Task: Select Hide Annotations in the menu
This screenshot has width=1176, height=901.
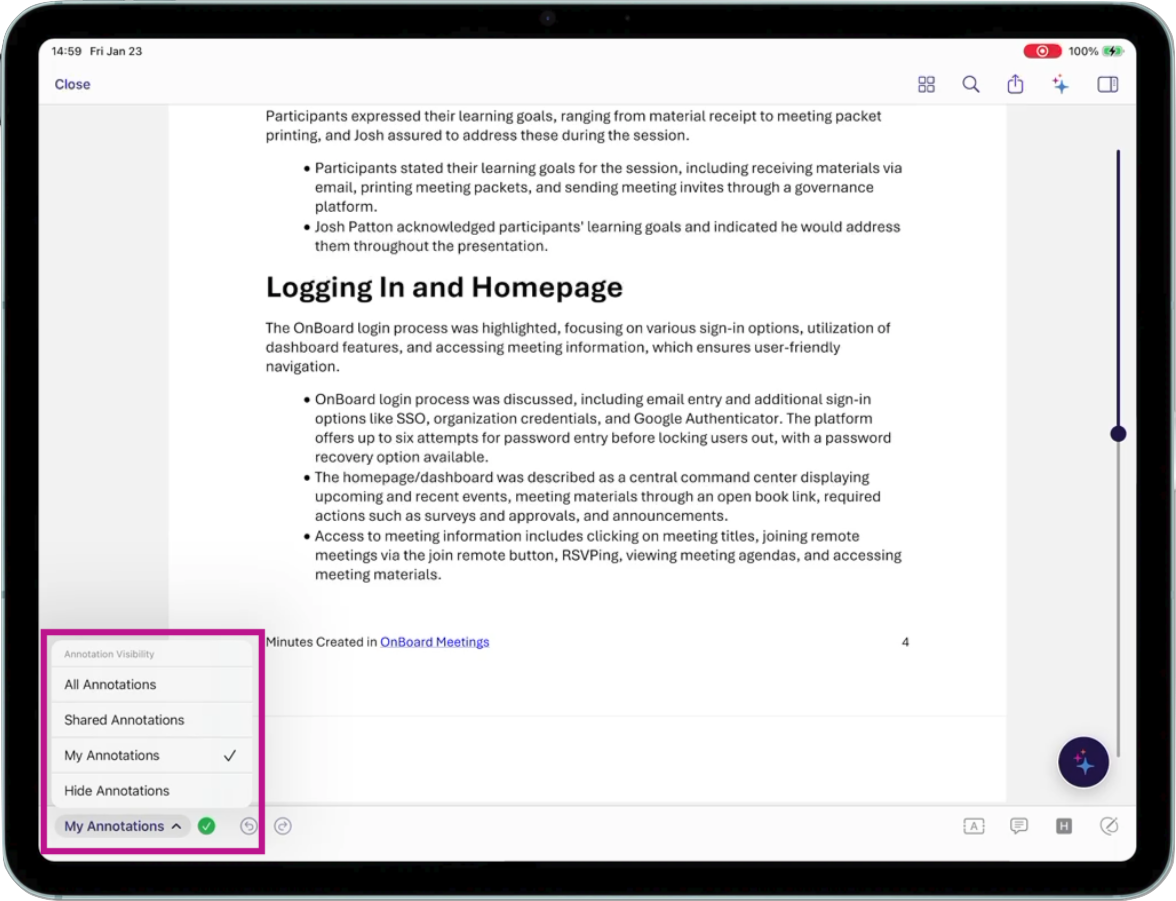Action: coord(117,791)
